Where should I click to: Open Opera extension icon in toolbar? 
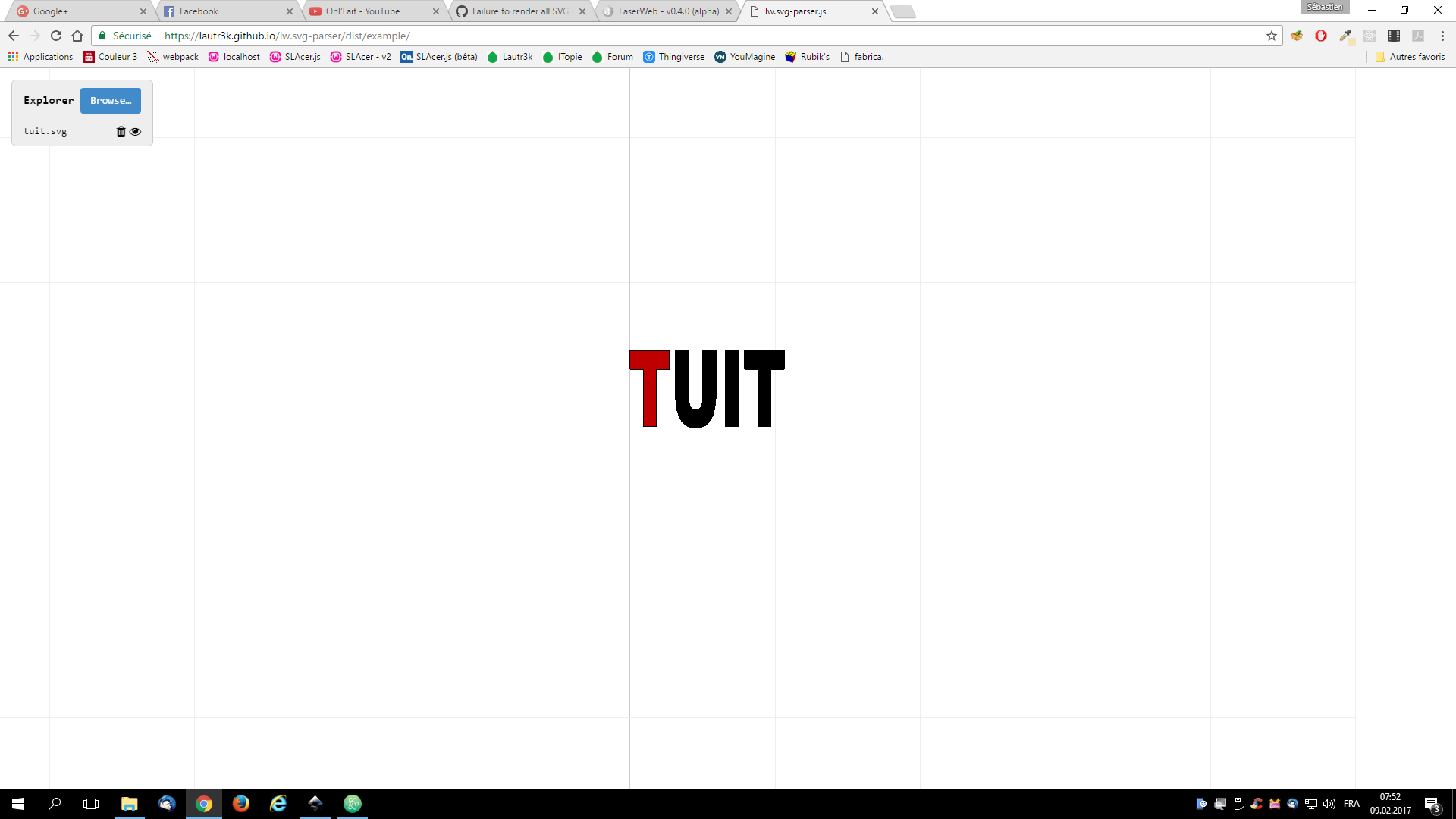click(1321, 36)
